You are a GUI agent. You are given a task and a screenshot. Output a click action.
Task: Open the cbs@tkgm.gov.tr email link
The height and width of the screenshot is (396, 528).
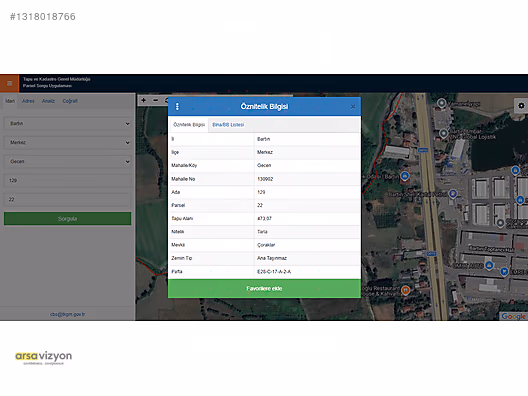[x=68, y=314]
